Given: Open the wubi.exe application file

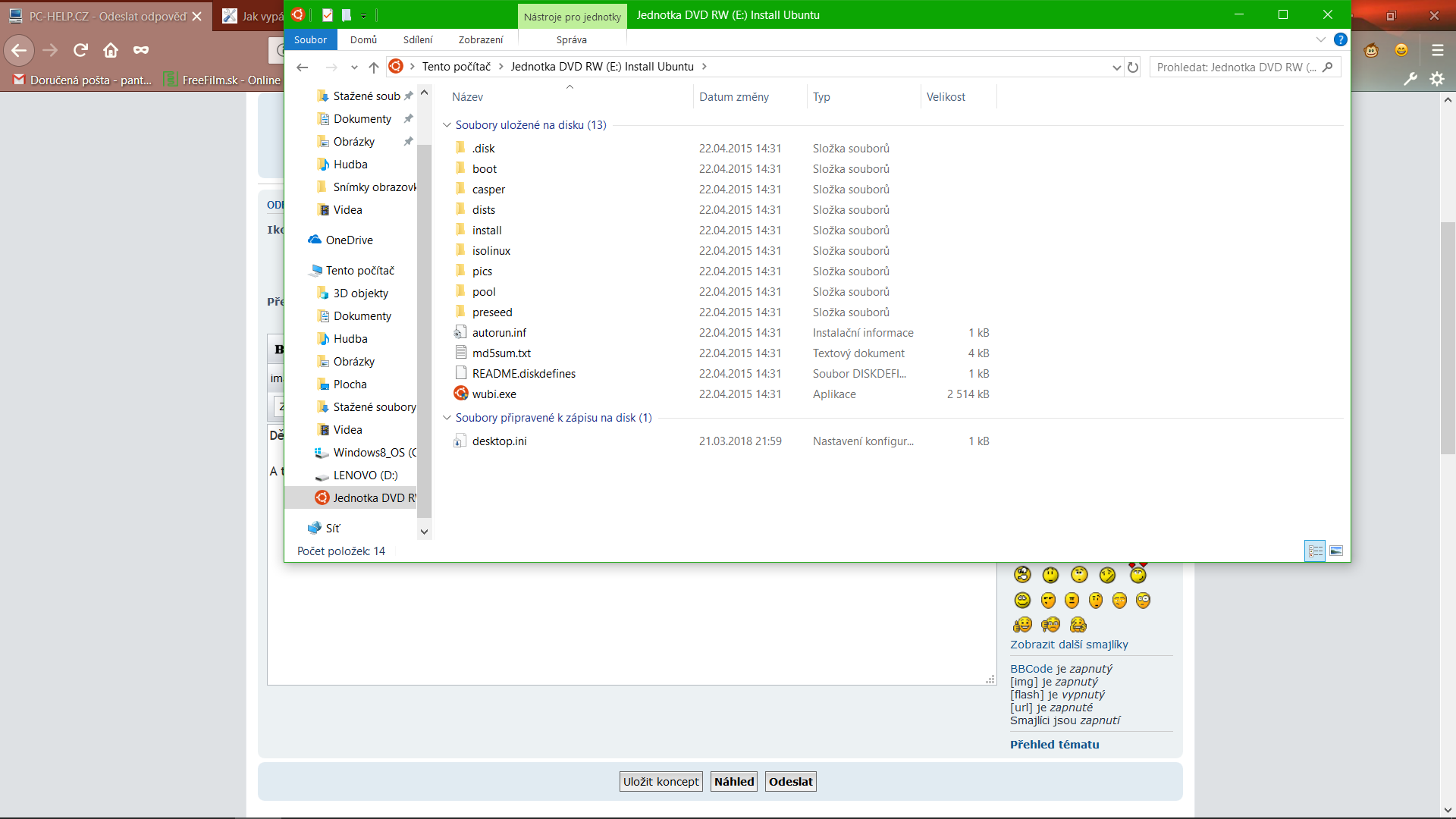Looking at the screenshot, I should tap(494, 394).
